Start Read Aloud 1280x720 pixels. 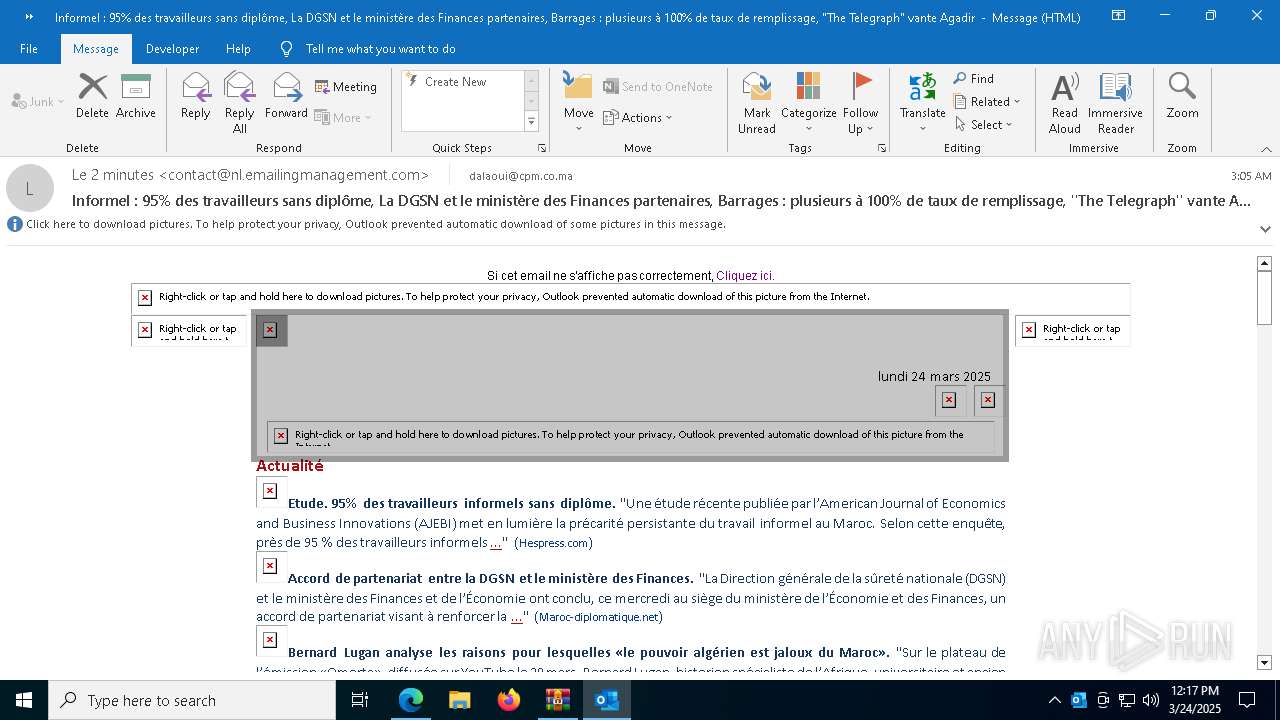[1065, 103]
